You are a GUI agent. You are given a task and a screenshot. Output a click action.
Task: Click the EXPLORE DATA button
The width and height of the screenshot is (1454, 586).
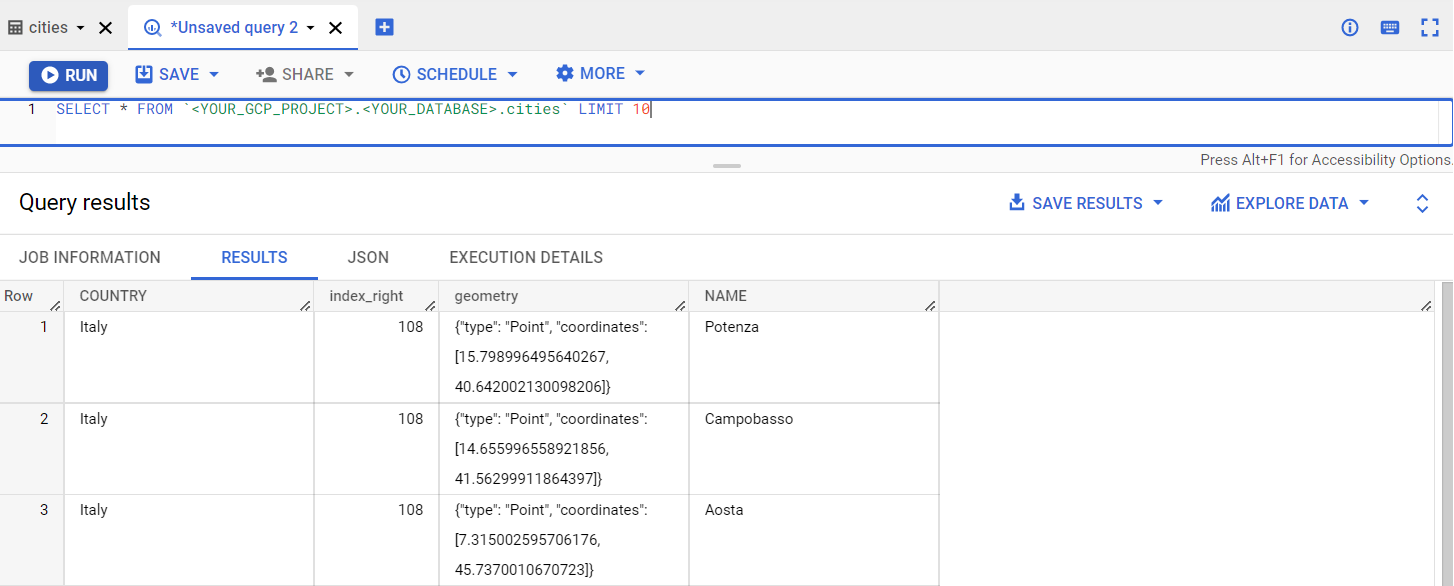1279,203
